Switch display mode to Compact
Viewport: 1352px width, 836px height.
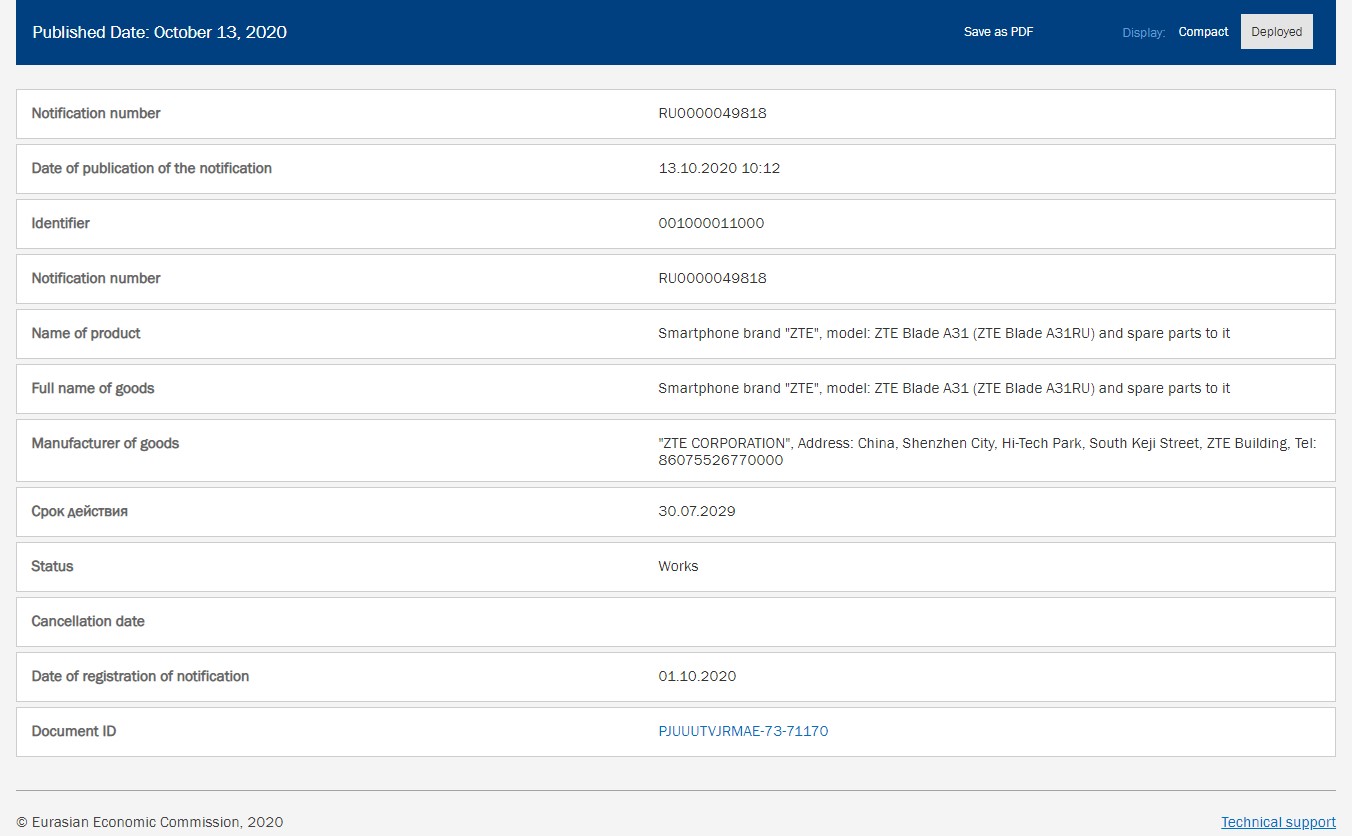(x=1203, y=32)
